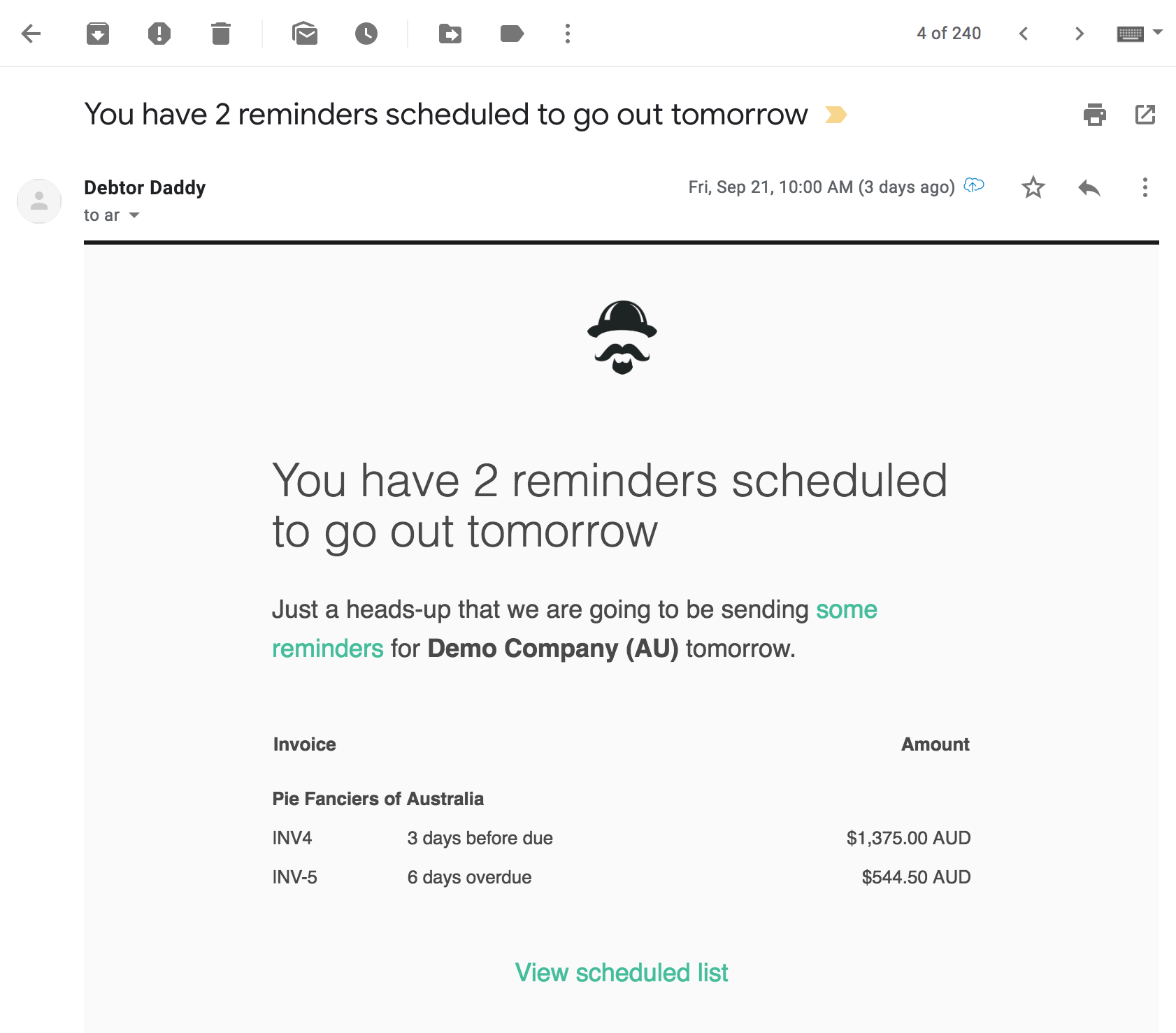Image resolution: width=1176 pixels, height=1033 pixels.
Task: Reply to Debtor Daddy
Action: tap(1089, 187)
